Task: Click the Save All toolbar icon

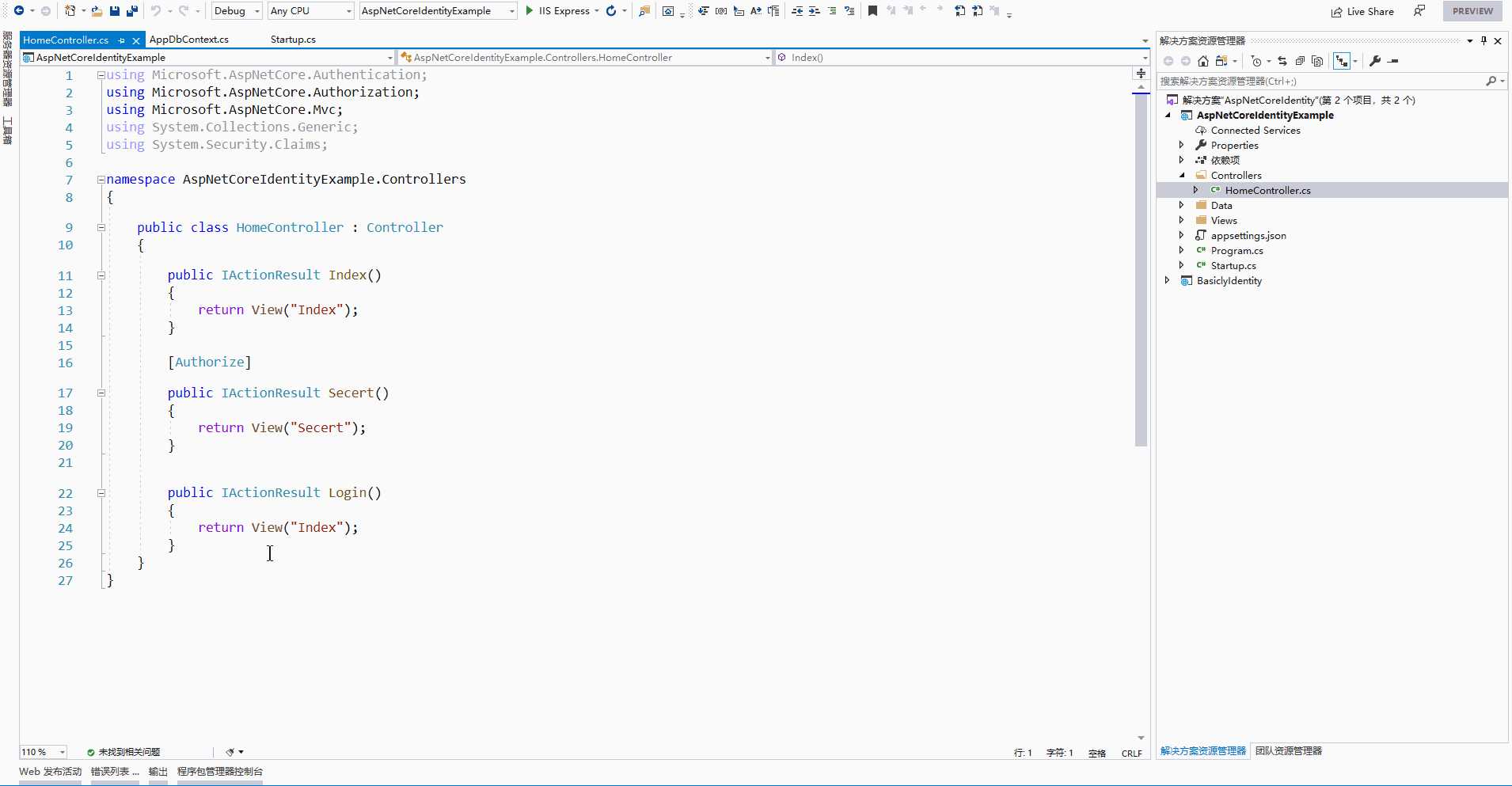Action: (132, 11)
